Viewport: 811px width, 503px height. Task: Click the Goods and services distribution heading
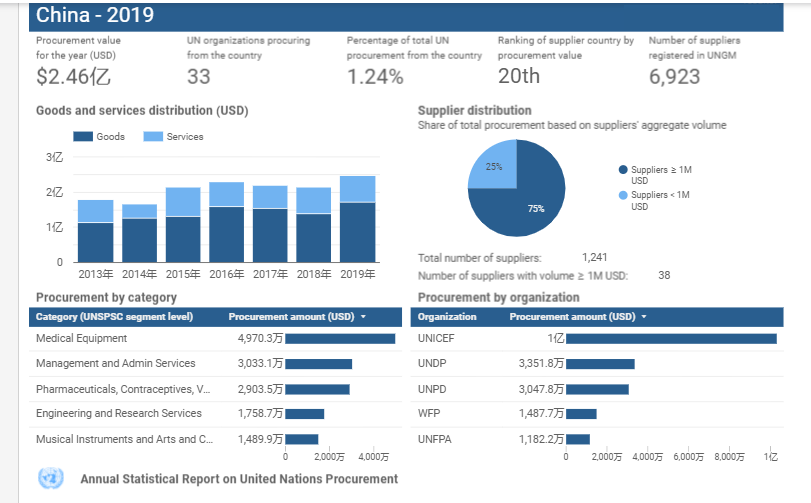pos(142,111)
